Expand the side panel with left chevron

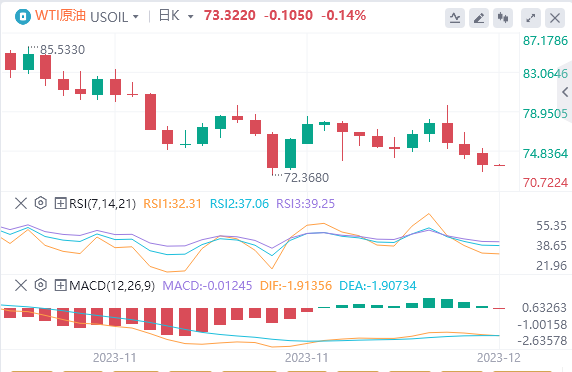(565, 92)
